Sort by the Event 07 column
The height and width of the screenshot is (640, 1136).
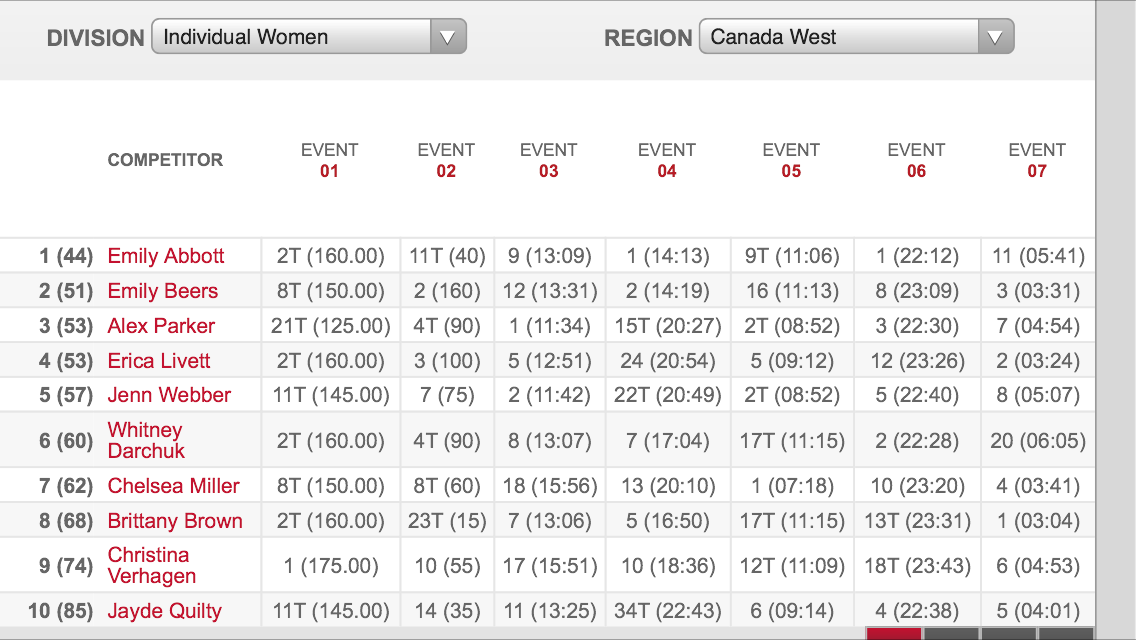1037,161
